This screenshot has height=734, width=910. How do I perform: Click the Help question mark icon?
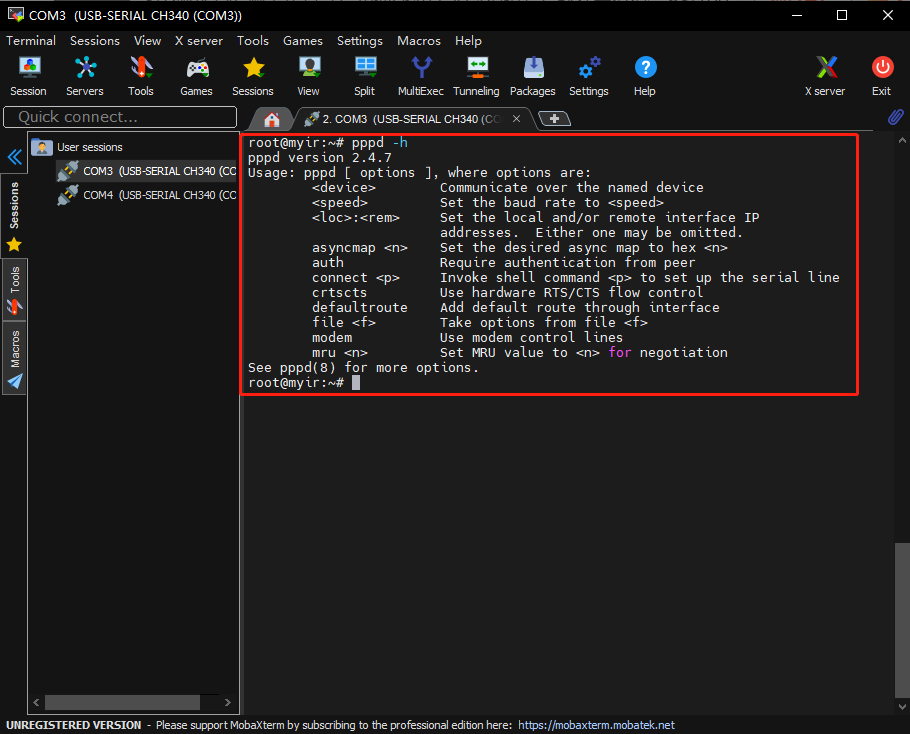pyautogui.click(x=645, y=76)
